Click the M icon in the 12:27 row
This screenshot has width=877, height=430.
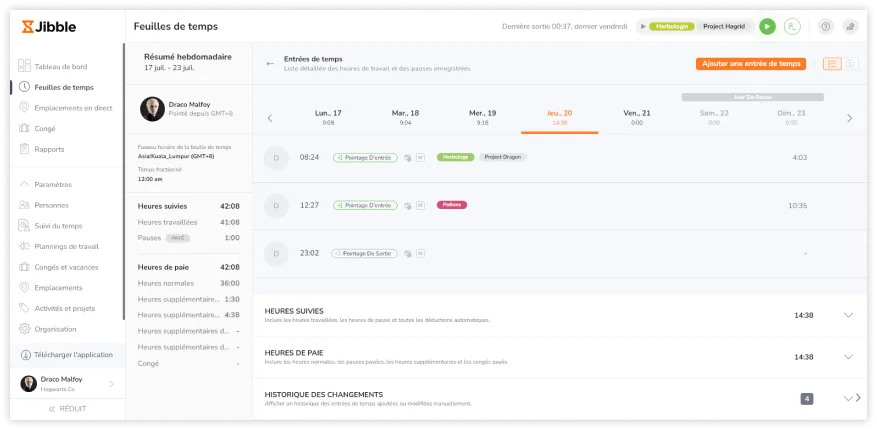[x=421, y=205]
